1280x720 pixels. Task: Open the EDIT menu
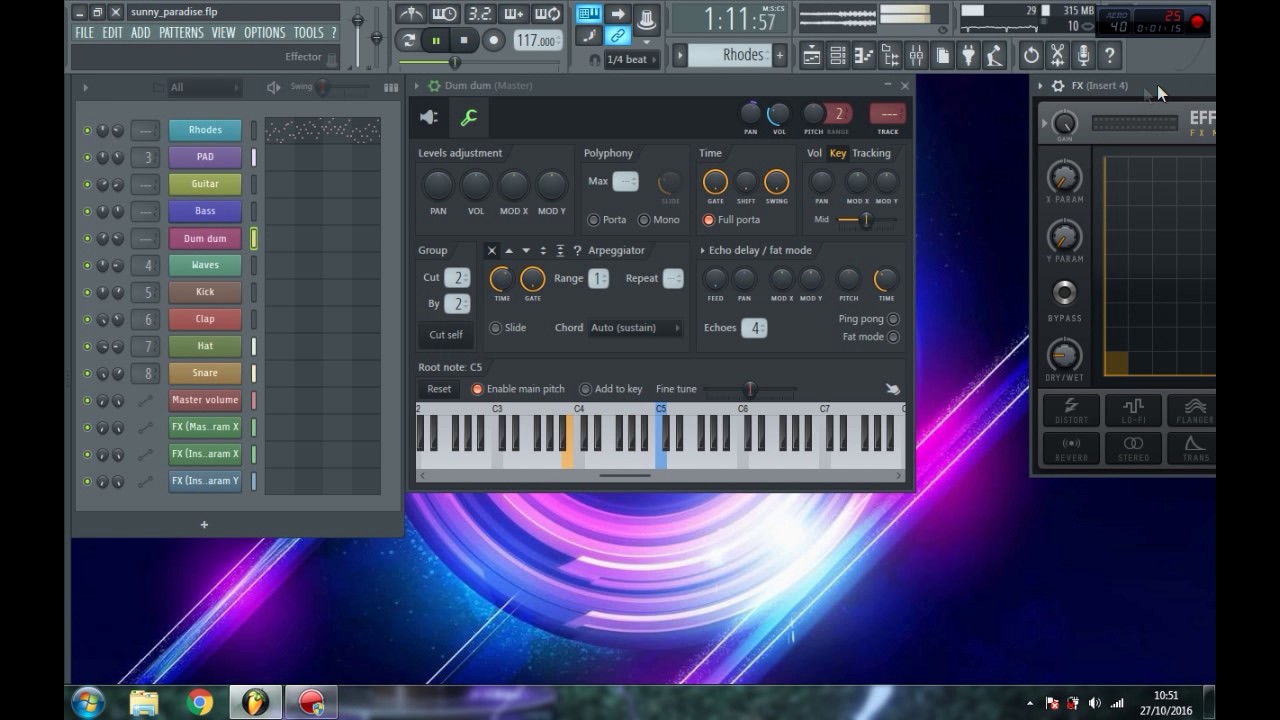[x=113, y=33]
